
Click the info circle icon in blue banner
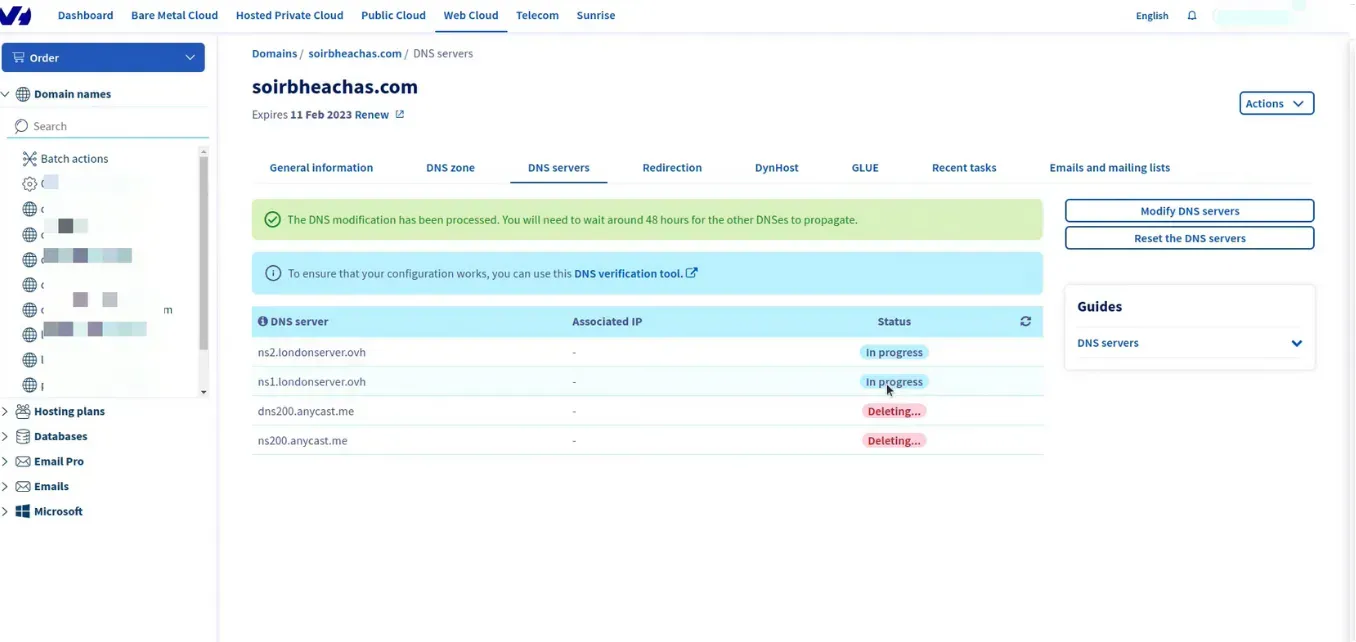click(273, 273)
